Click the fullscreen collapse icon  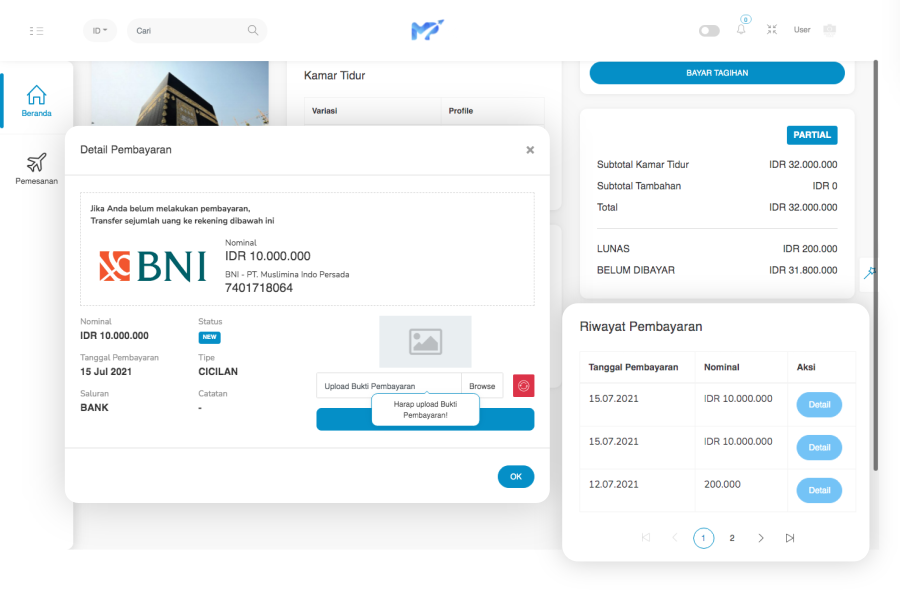click(772, 30)
